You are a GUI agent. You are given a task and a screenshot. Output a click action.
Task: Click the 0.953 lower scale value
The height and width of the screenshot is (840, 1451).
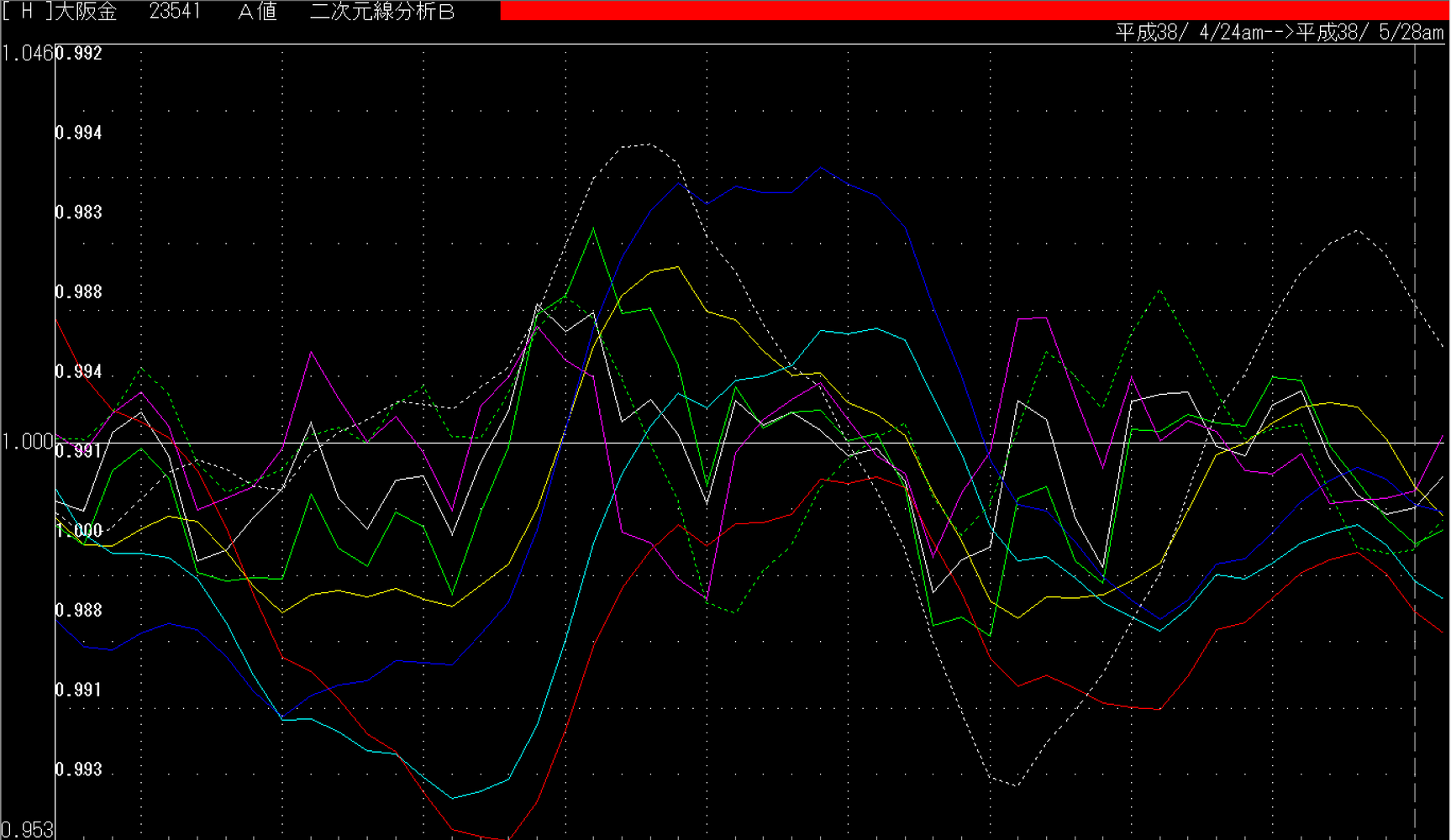[28, 830]
